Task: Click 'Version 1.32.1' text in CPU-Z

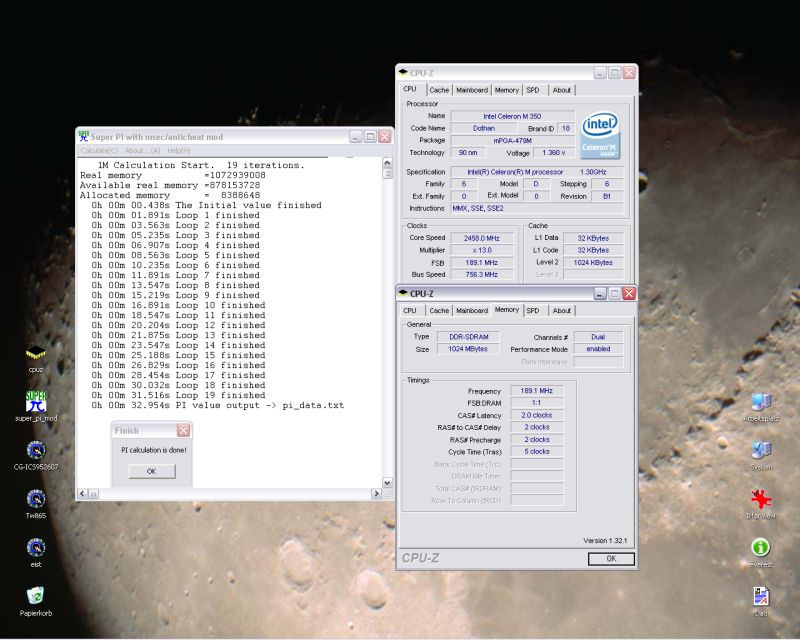Action: tap(605, 540)
